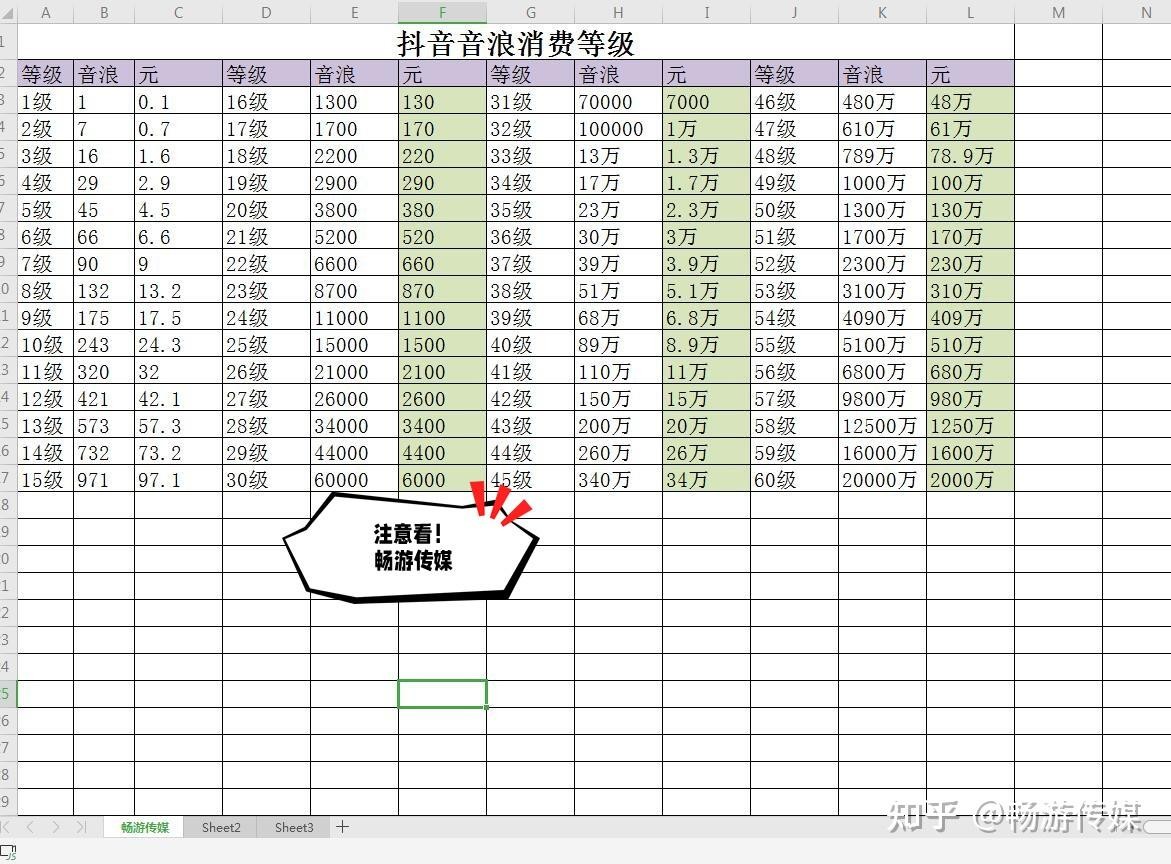Go to the previous sheet with the left arrow
Screen dimensions: 1171x864
[x=31, y=827]
